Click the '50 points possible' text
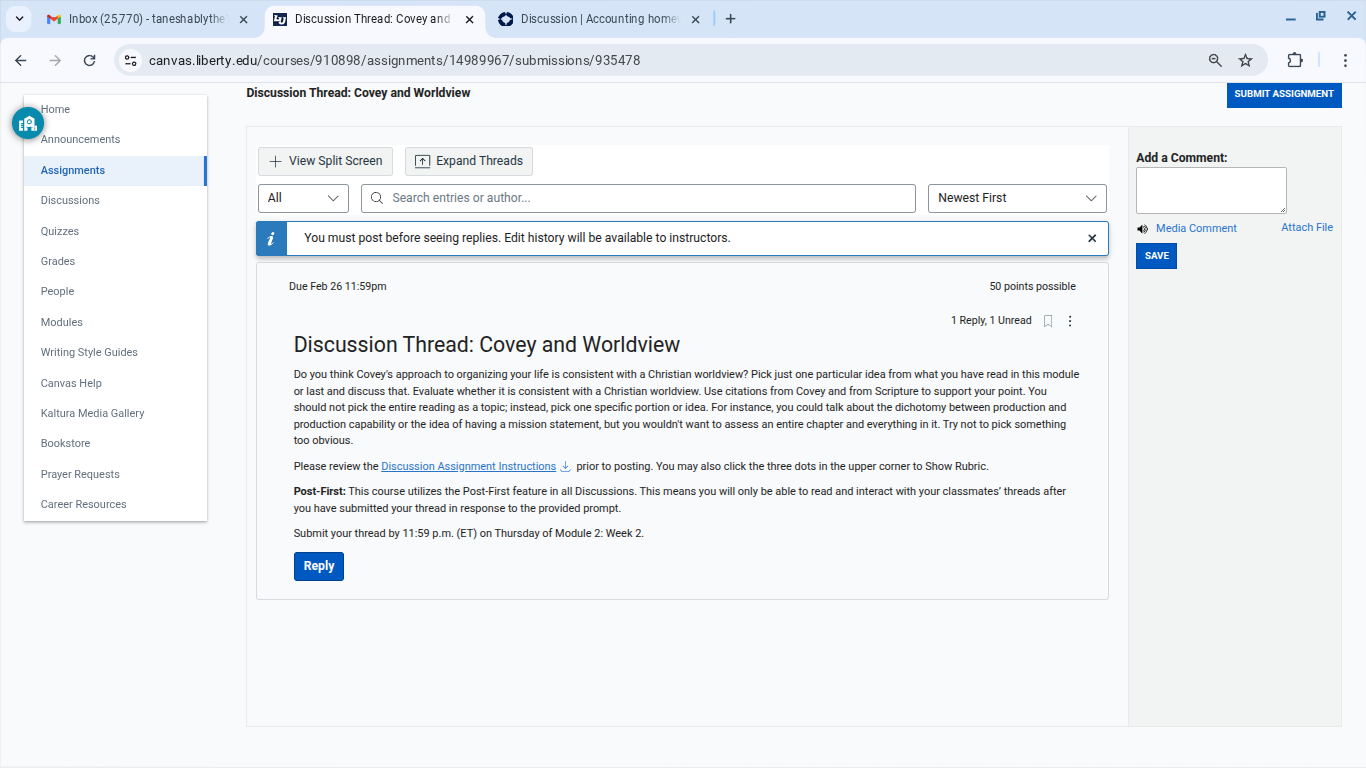Screen dimensions: 1366x768 point(1033,287)
